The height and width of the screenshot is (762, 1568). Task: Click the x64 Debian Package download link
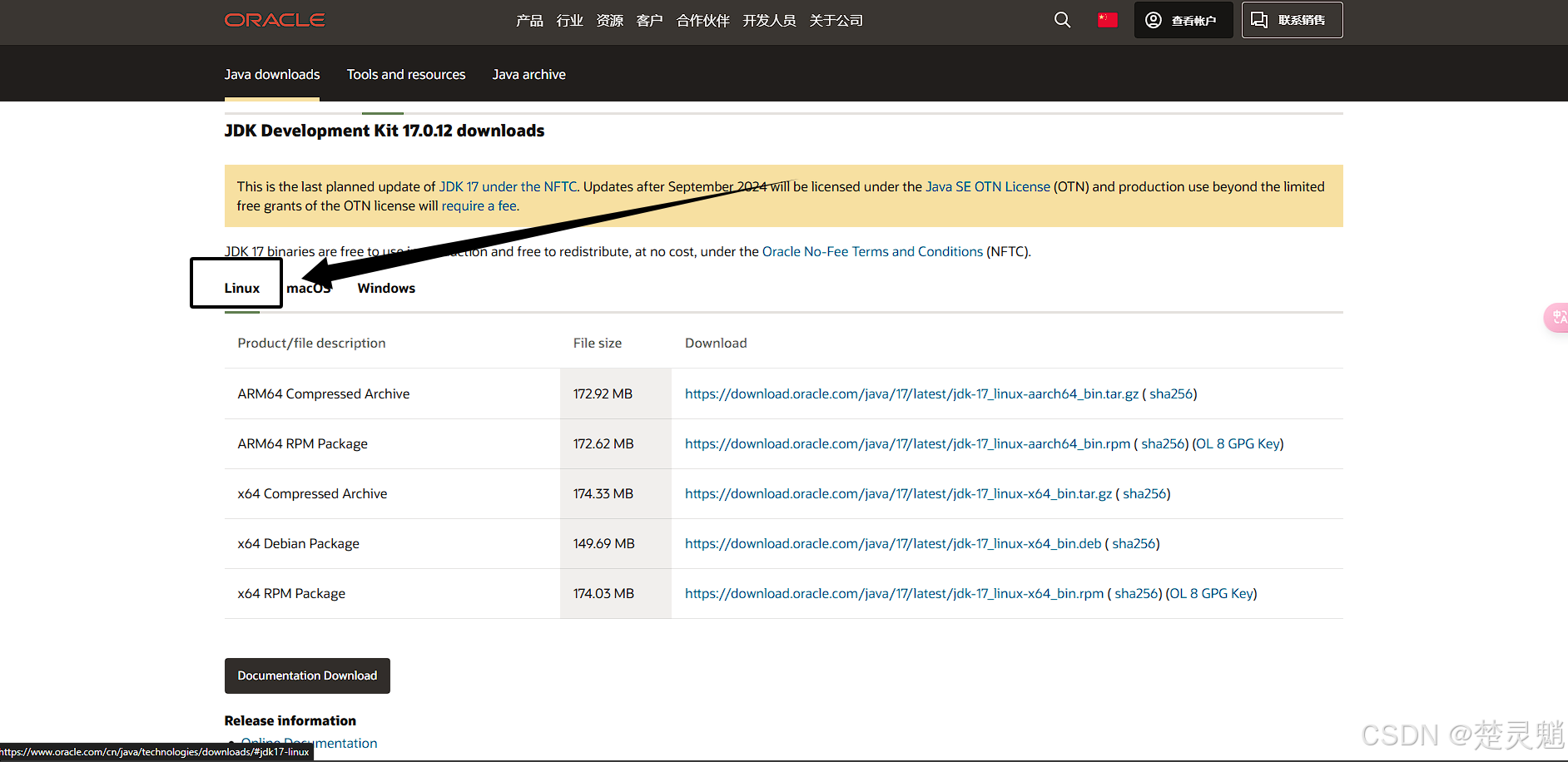pos(893,543)
